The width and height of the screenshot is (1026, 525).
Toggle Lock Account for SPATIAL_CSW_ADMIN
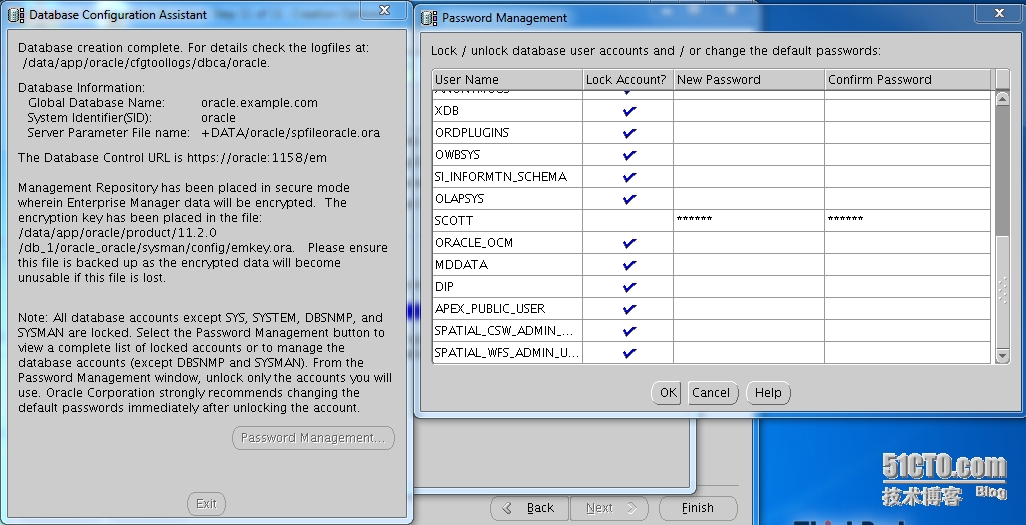point(629,331)
